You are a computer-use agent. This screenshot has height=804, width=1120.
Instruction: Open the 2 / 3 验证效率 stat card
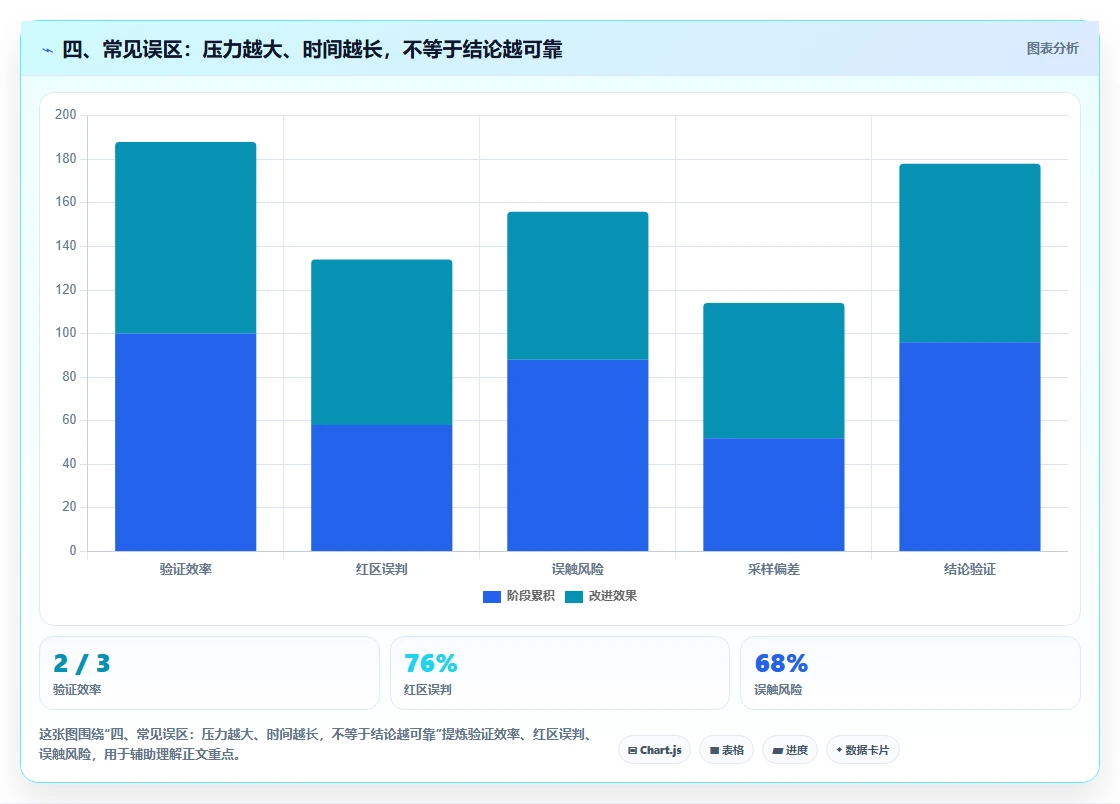click(x=209, y=673)
